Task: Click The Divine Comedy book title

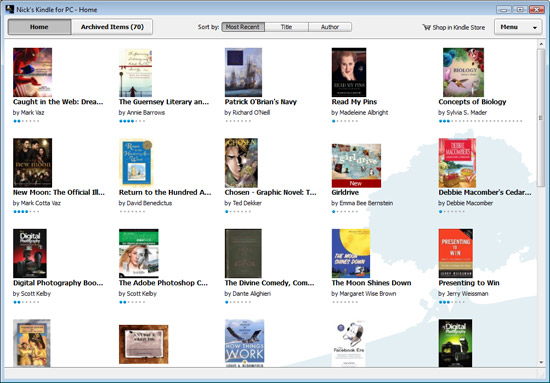Action: 269,283
